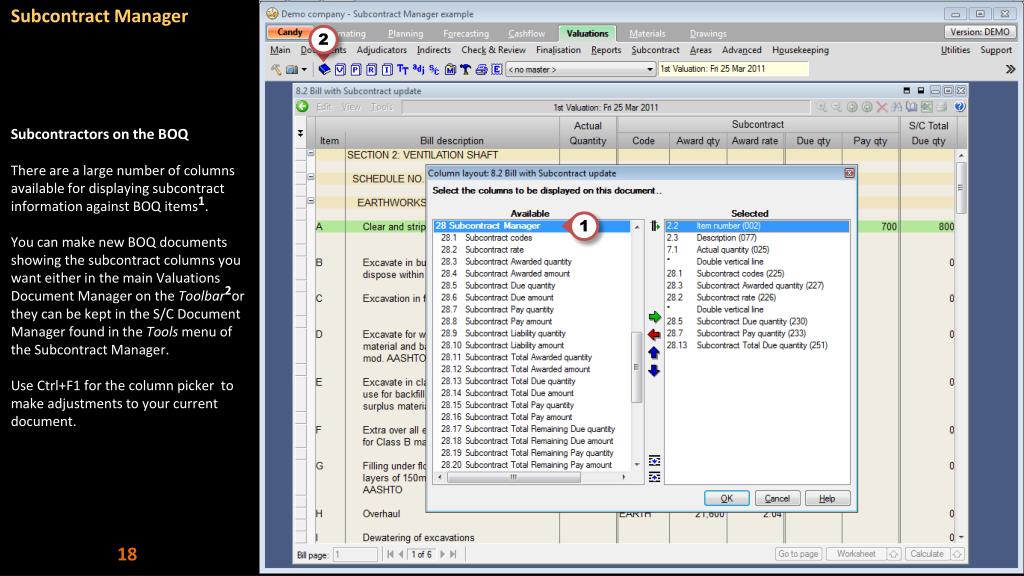The height and width of the screenshot is (576, 1024).
Task: Click the upper of the two bottom list icons
Action: click(x=654, y=461)
